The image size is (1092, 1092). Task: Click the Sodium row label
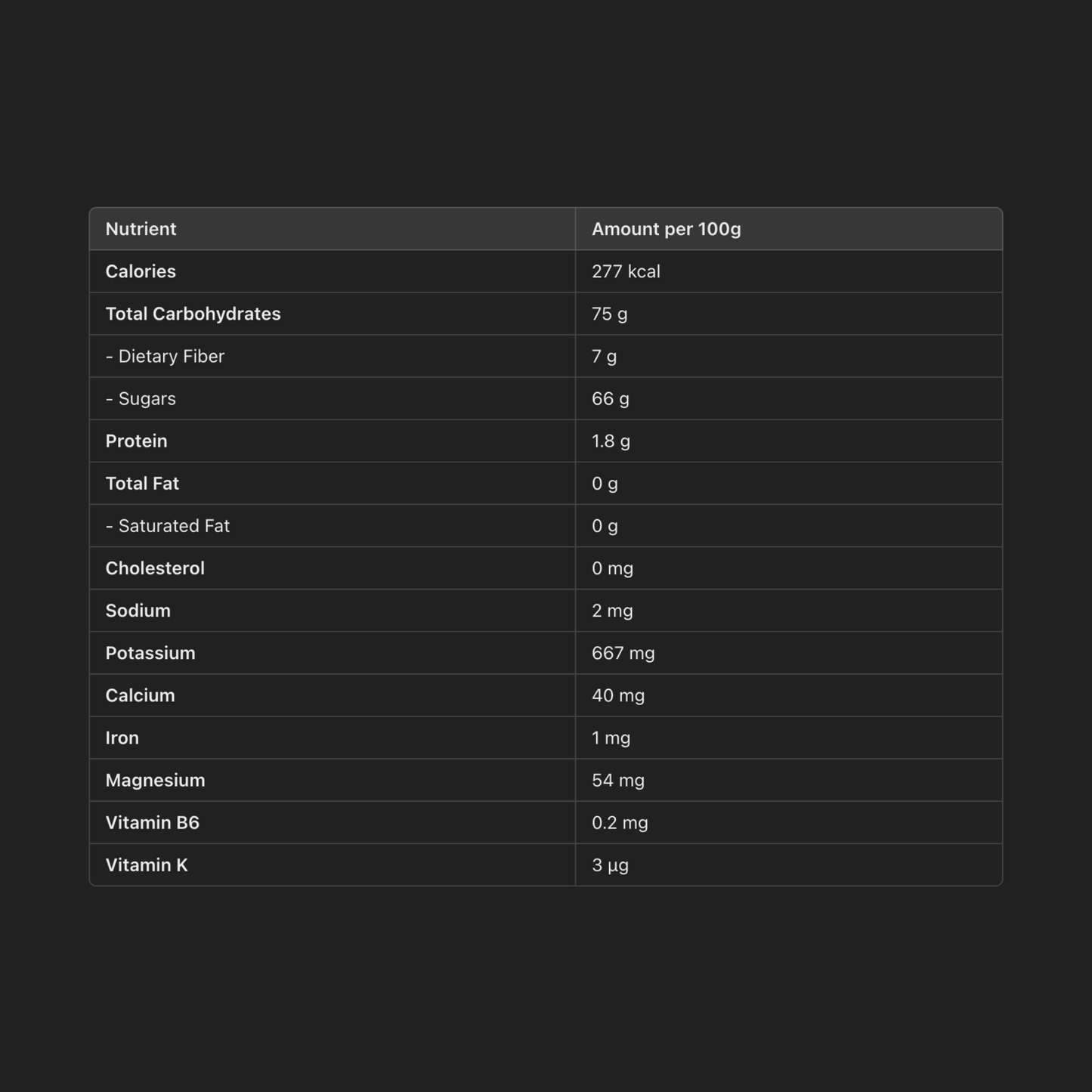138,610
